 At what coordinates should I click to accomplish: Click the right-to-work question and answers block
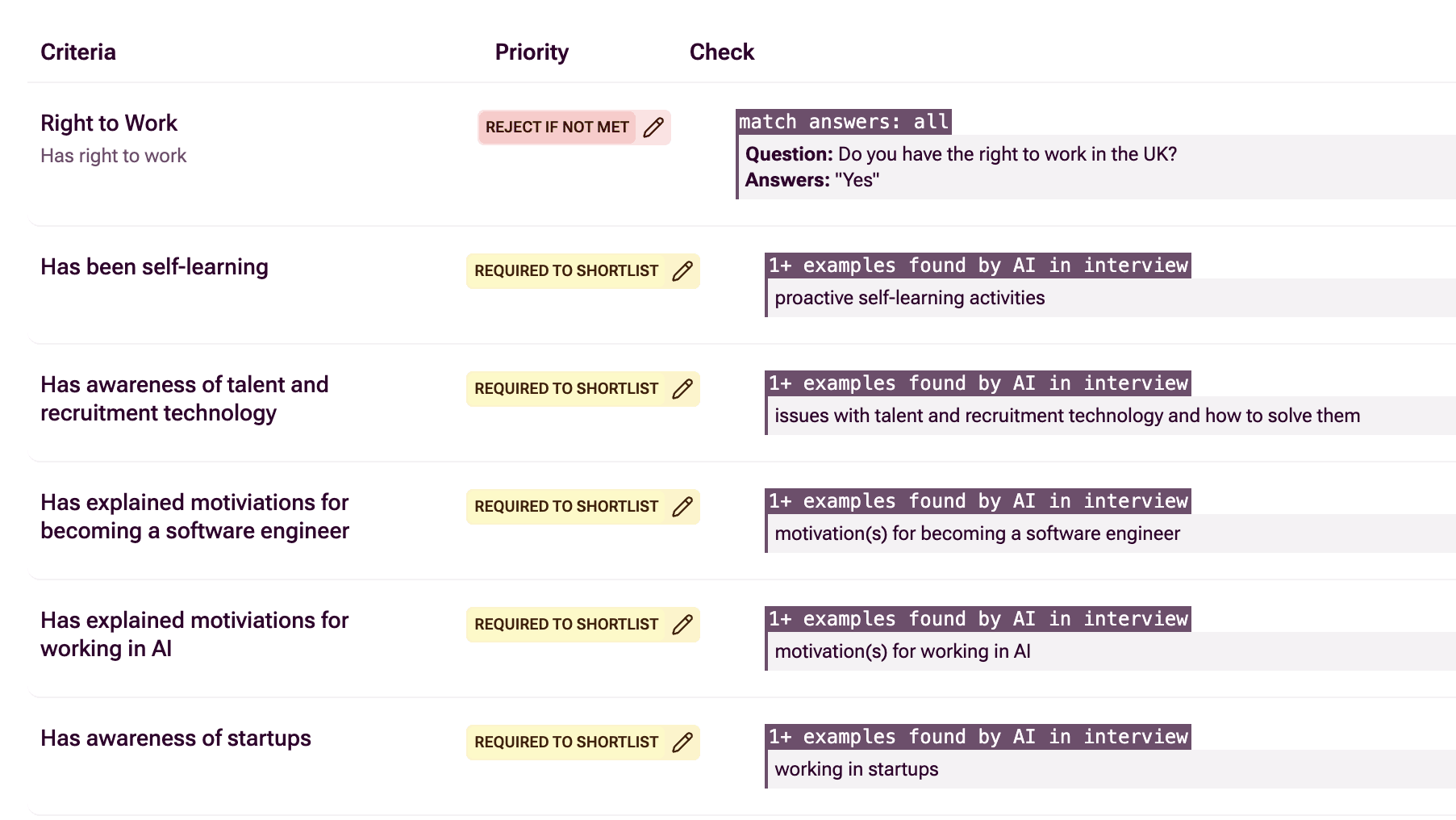[x=960, y=167]
